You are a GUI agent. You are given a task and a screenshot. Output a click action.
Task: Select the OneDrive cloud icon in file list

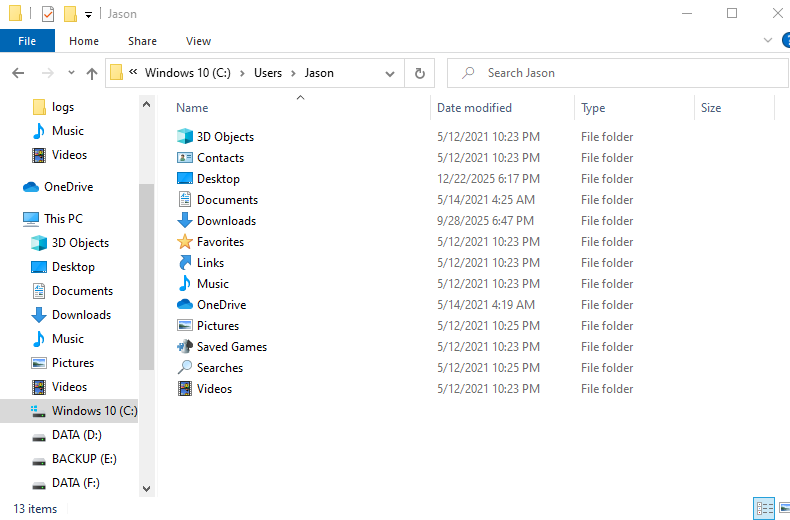(x=185, y=304)
